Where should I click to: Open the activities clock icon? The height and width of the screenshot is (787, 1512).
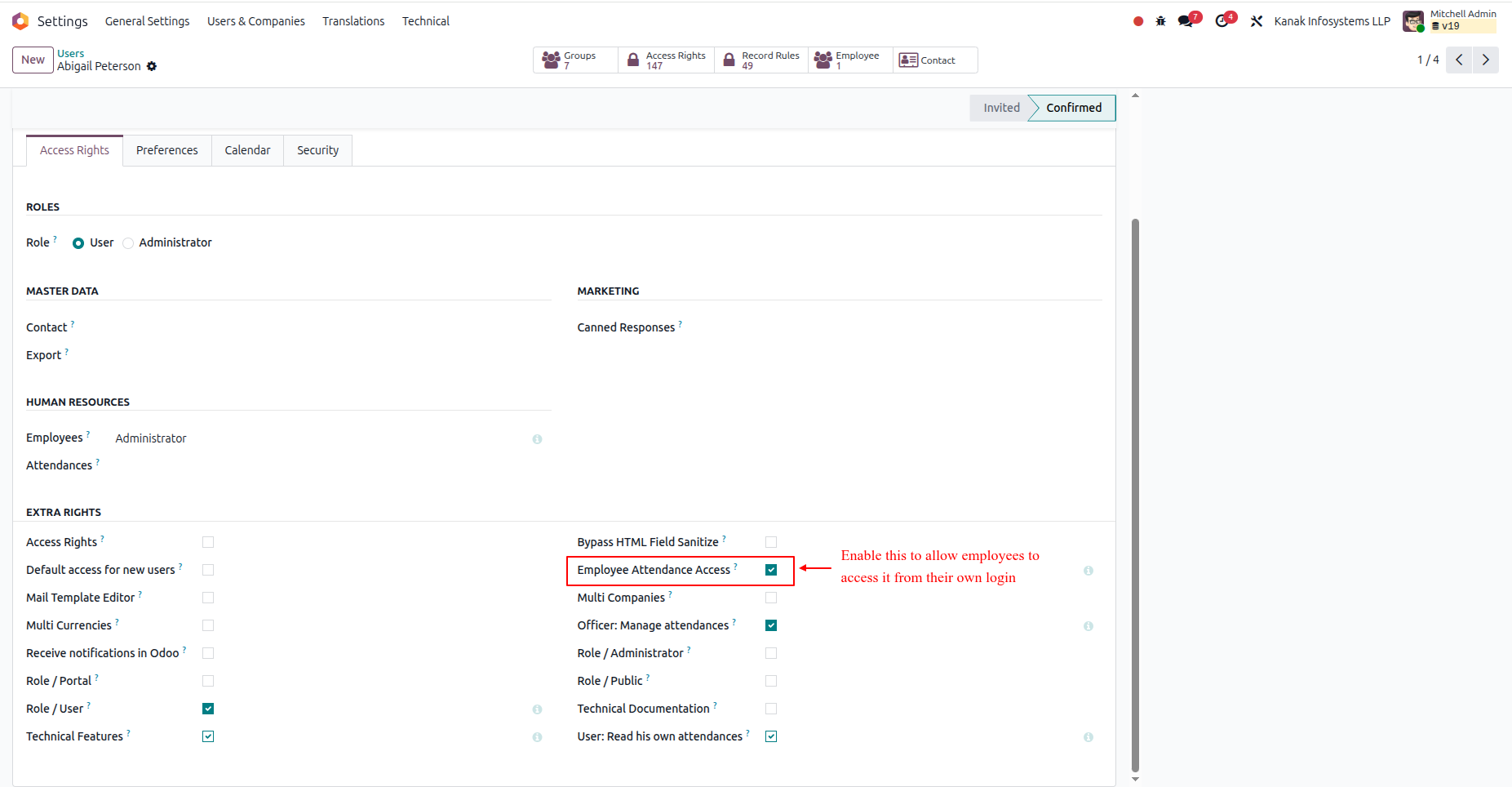pos(1222,21)
